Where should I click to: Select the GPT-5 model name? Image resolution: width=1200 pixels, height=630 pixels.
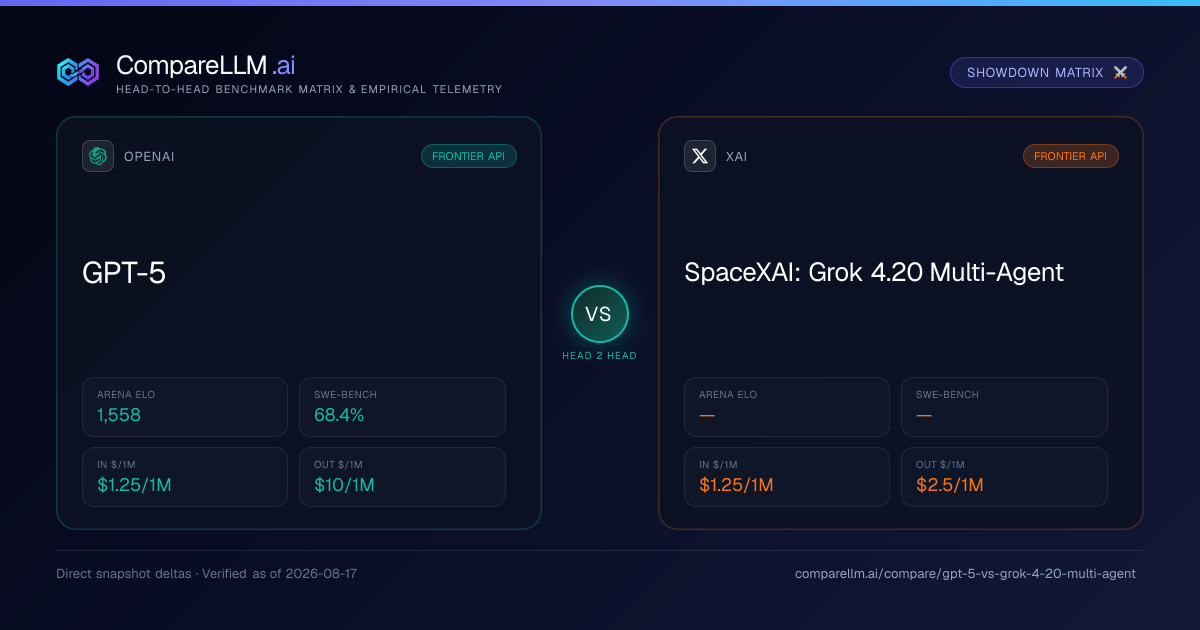point(124,272)
